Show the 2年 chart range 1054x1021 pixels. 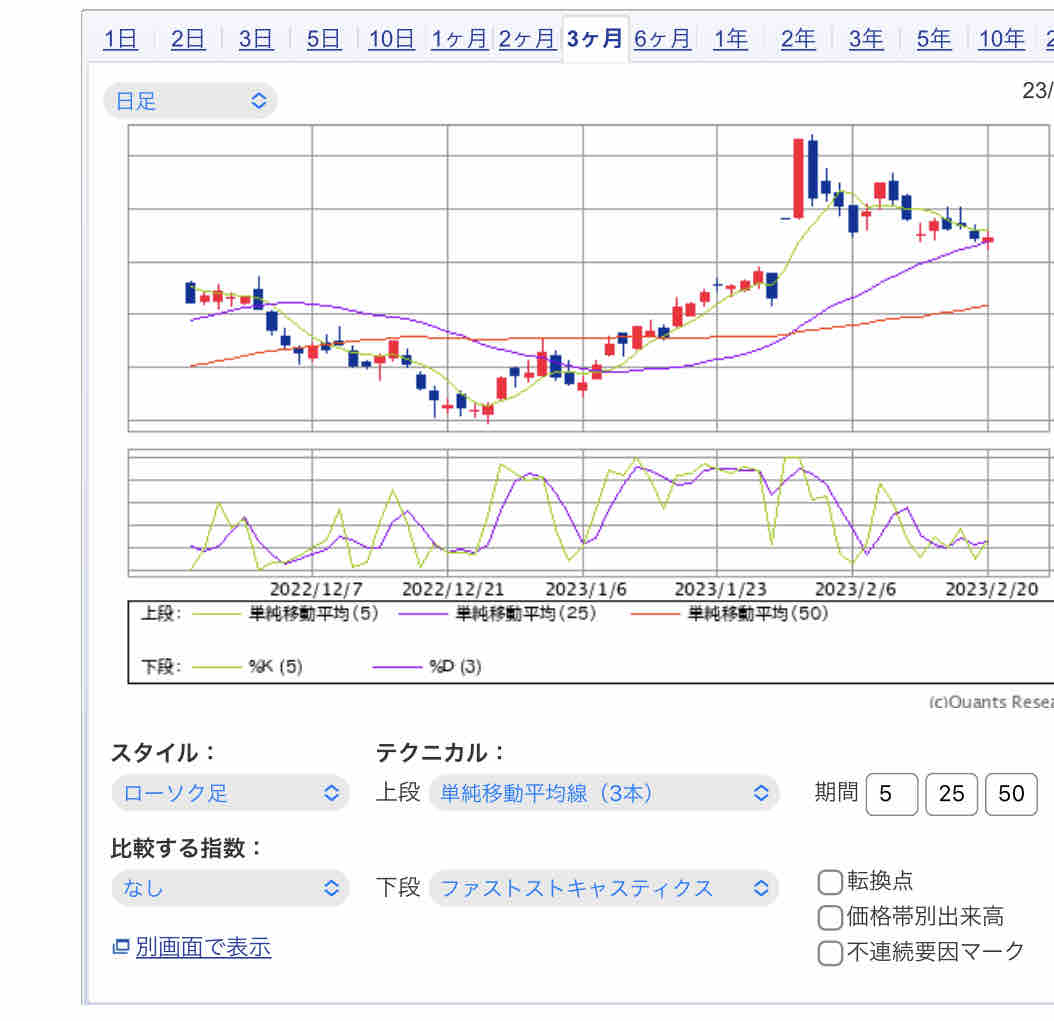tap(798, 39)
